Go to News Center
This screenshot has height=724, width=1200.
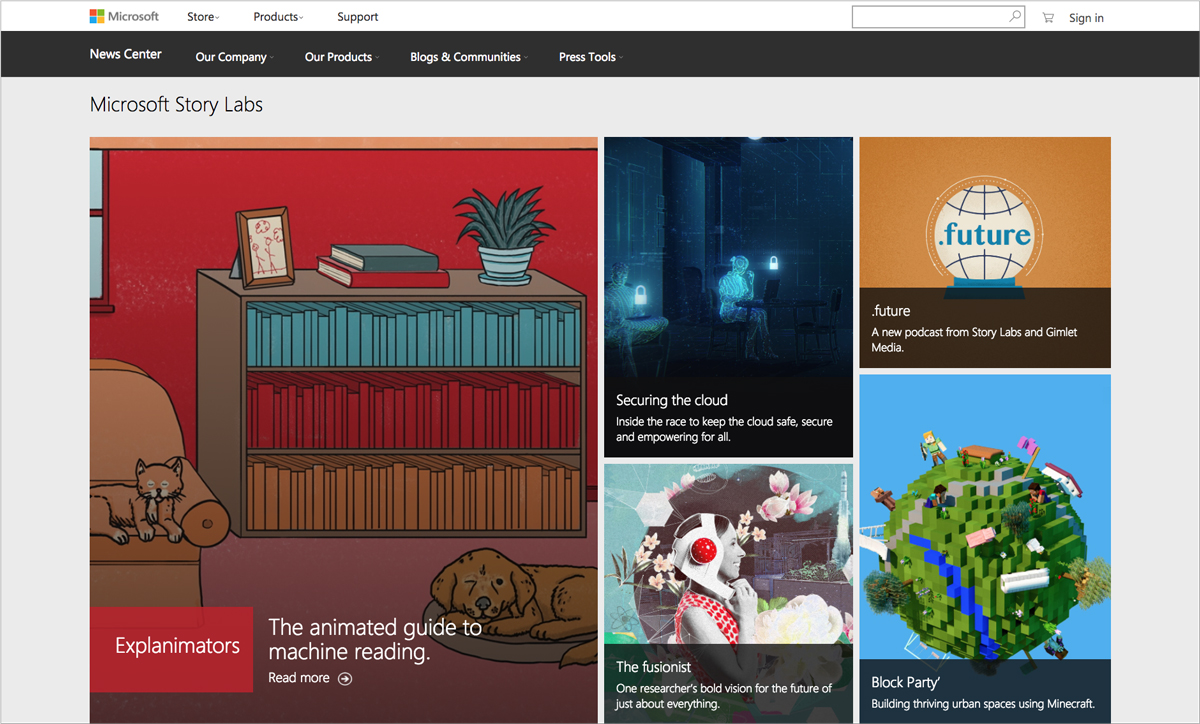125,54
